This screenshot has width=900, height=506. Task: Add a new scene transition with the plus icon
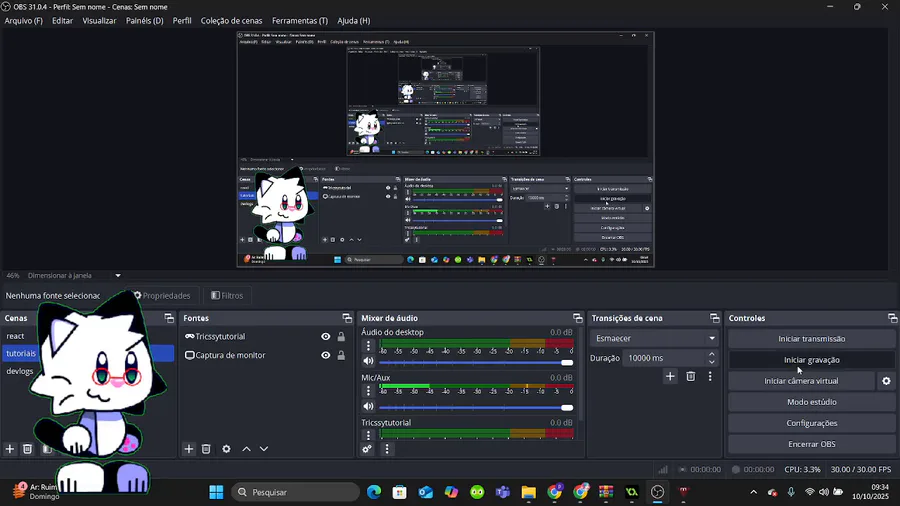click(670, 376)
